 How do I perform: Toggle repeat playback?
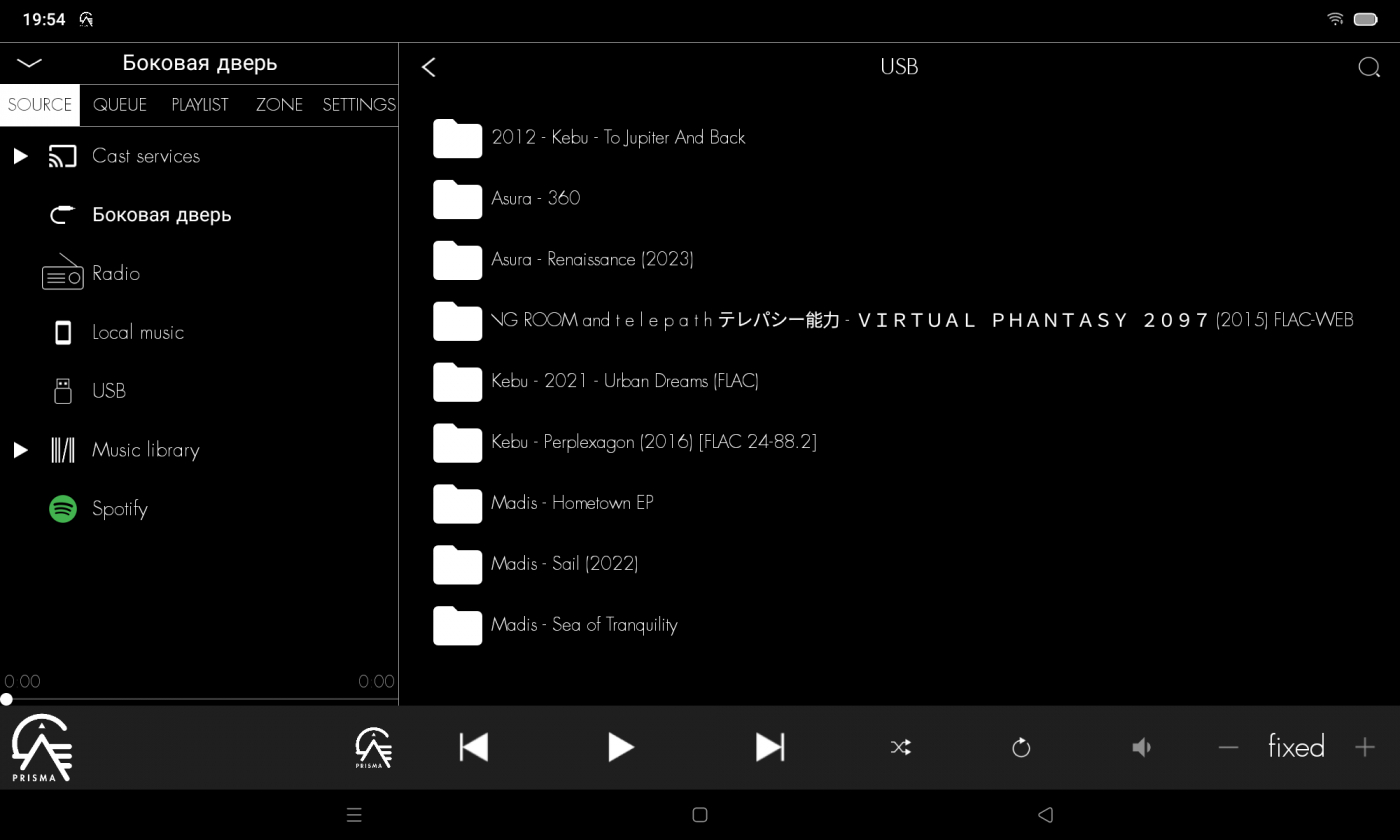1020,747
